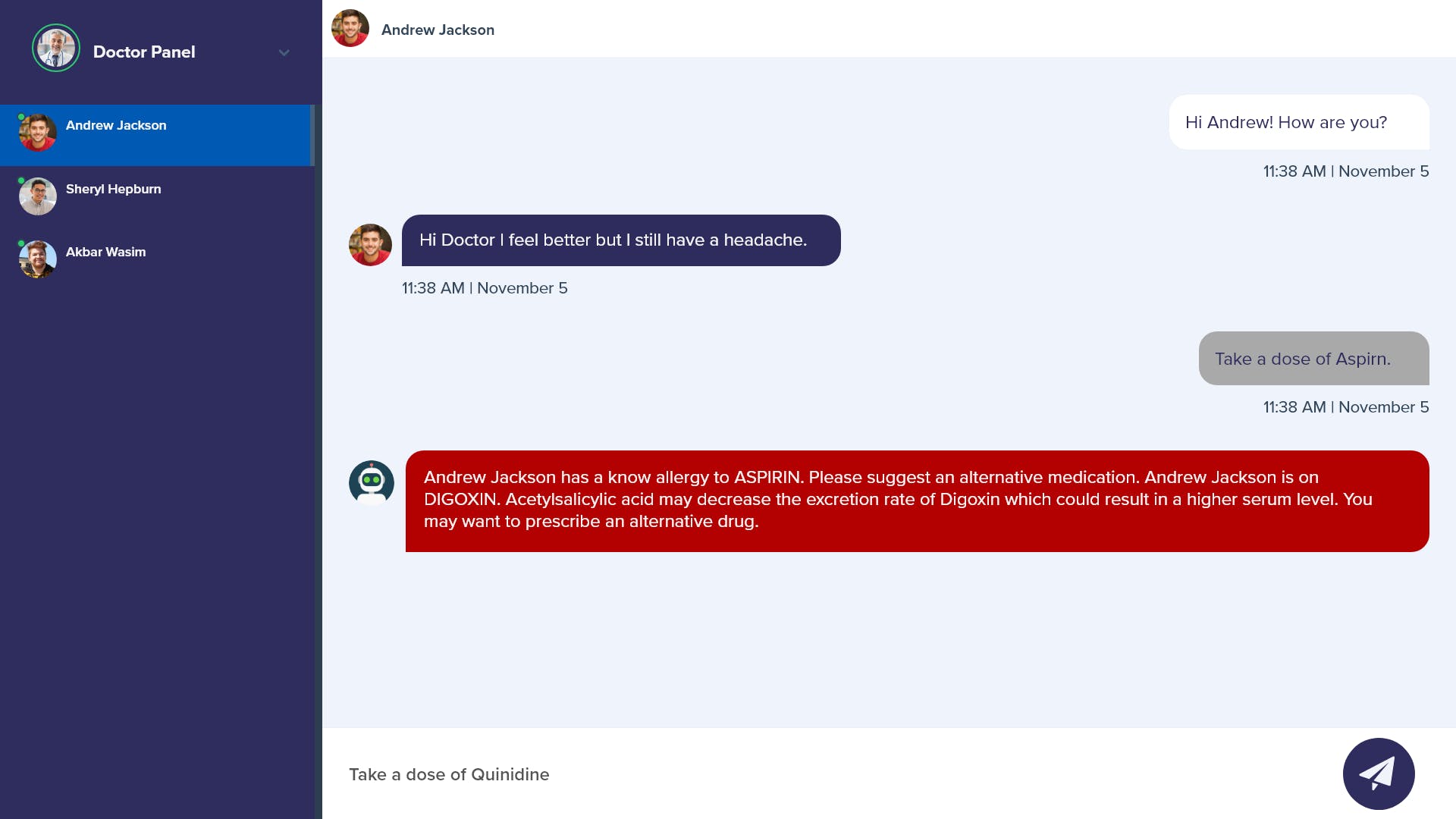Click the chatbot robot avatar icon

click(x=371, y=482)
